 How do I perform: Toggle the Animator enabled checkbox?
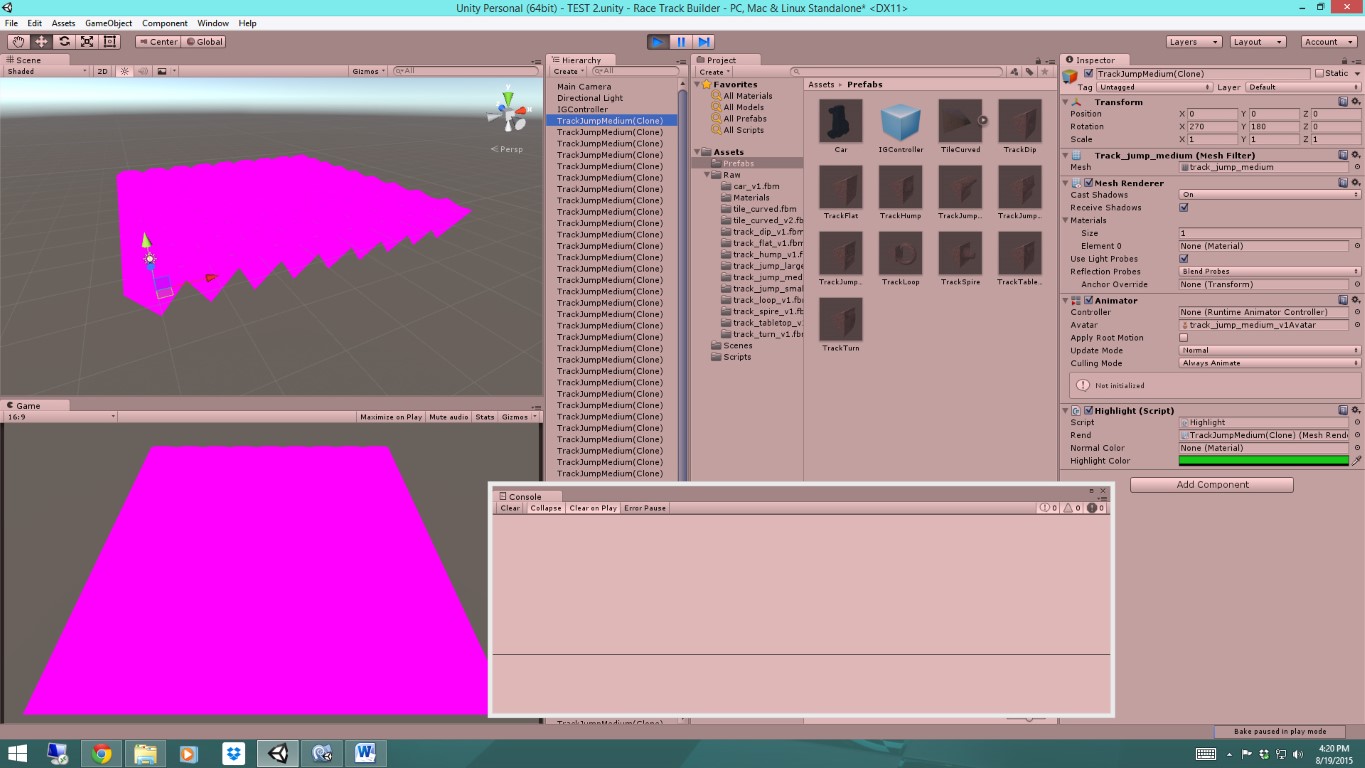point(1088,300)
